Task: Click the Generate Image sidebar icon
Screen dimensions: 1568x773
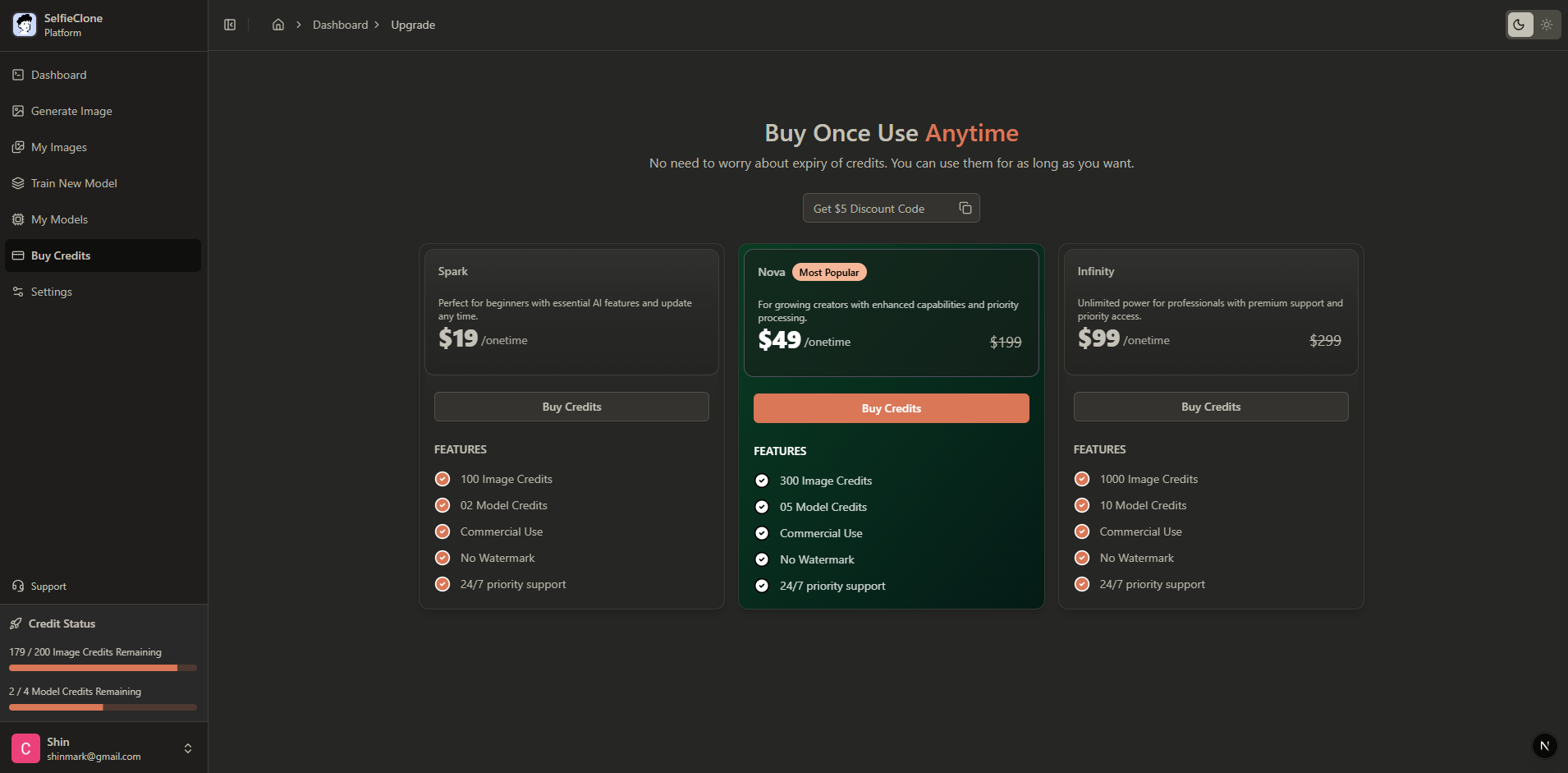Action: click(18, 111)
